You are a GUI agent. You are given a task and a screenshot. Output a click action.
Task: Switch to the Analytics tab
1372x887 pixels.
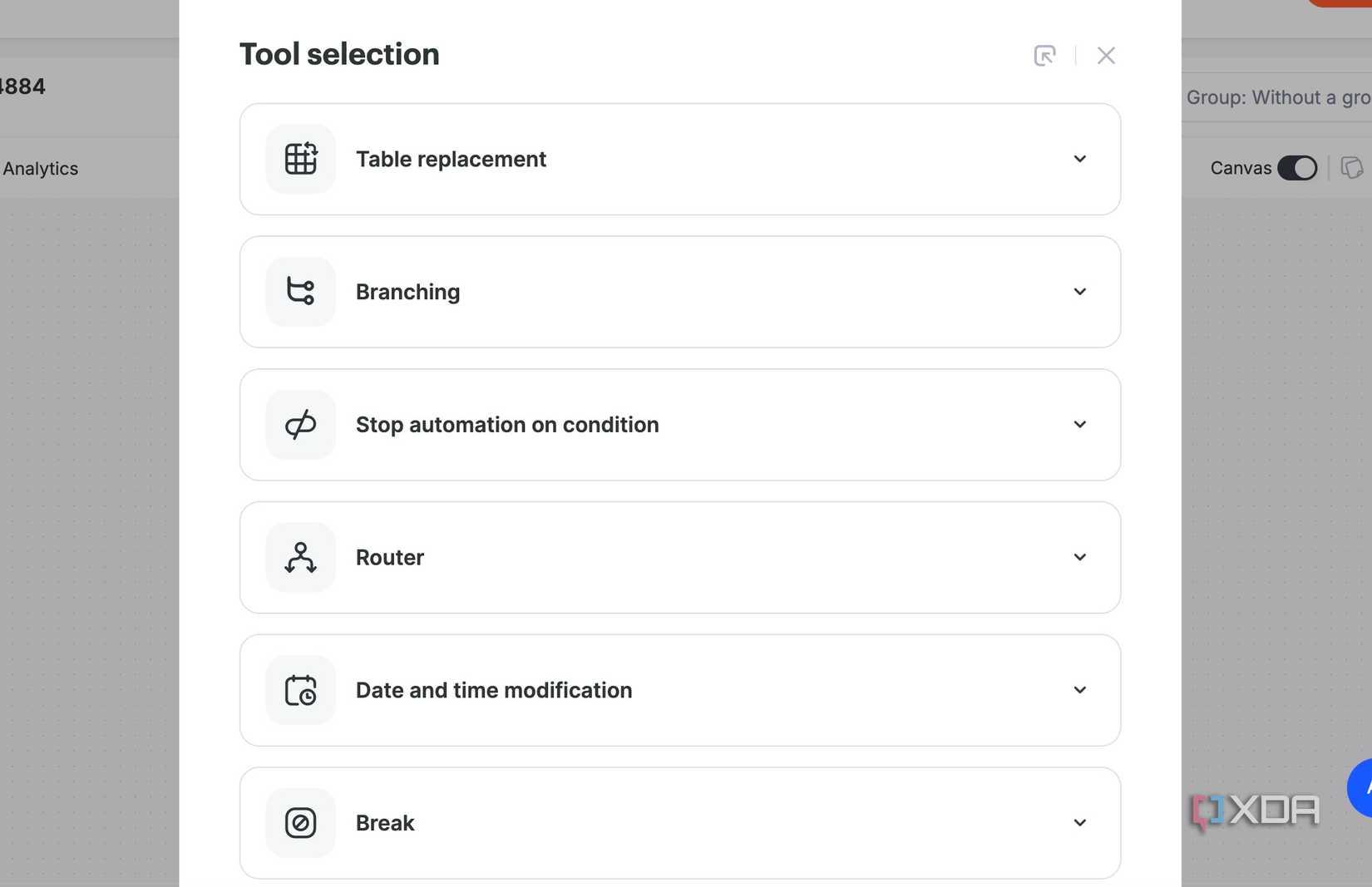pyautogui.click(x=41, y=169)
